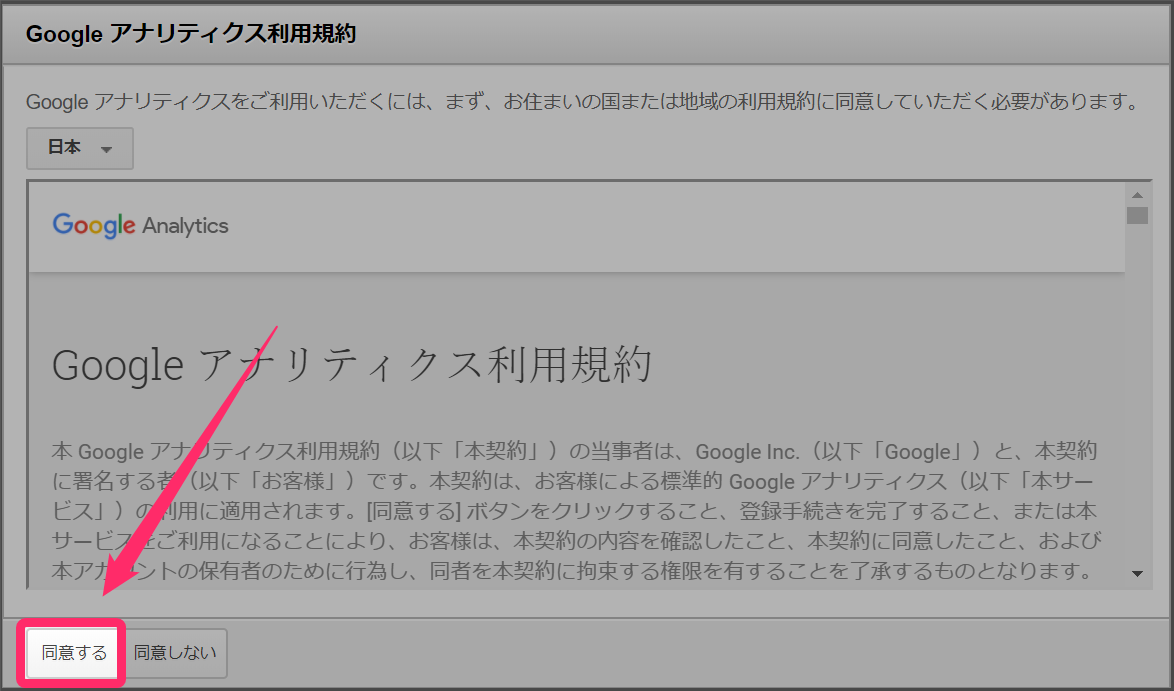Click the text starting 本 Google アナリティクス利用規約（以下
The width and height of the screenshot is (1174, 691).
(575, 511)
